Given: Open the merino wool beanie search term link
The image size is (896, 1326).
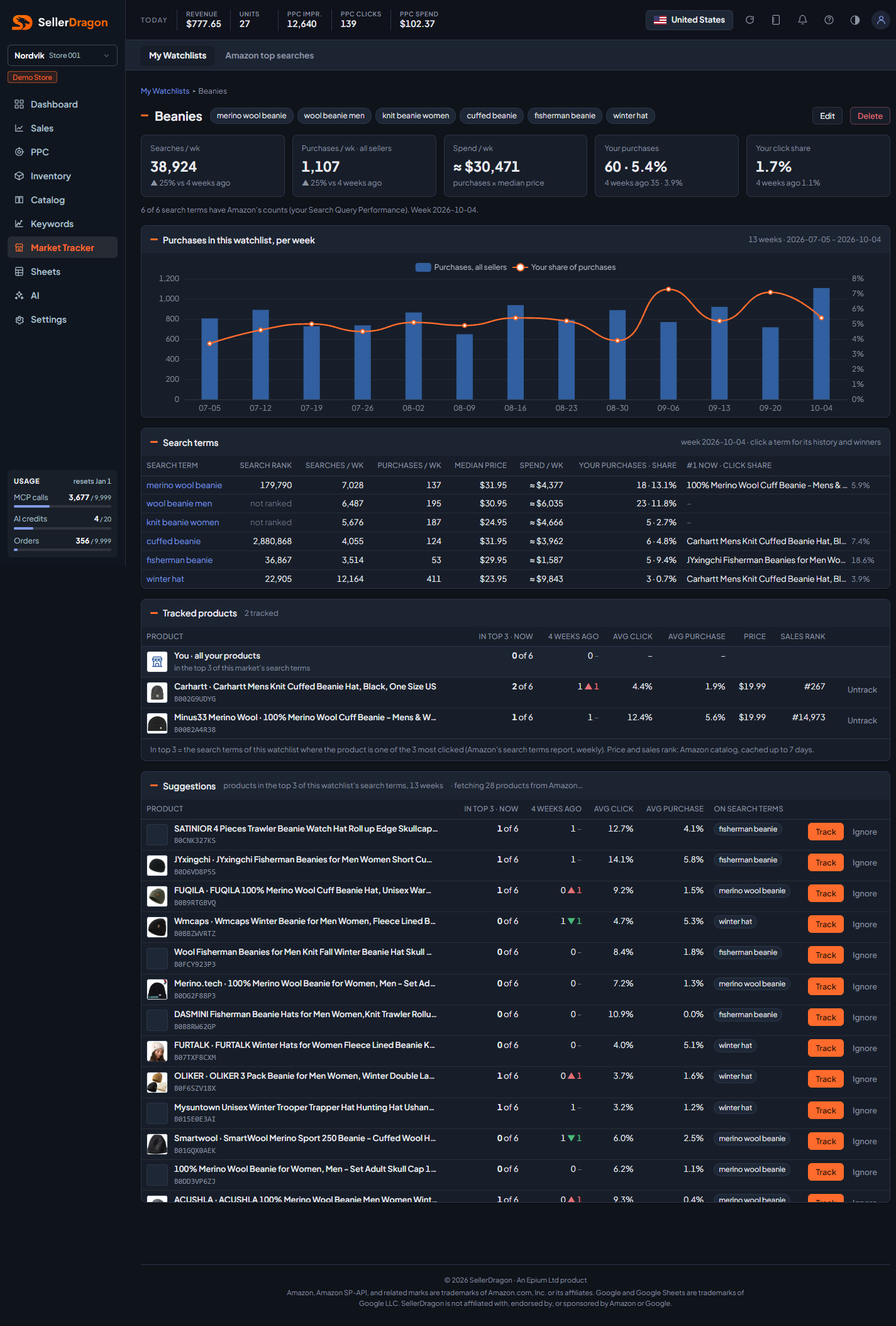Looking at the screenshot, I should coord(184,485).
